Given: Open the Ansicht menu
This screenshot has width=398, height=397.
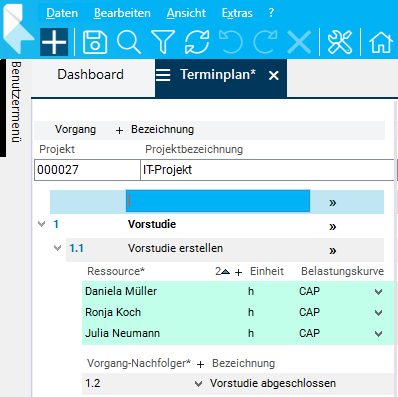Looking at the screenshot, I should point(186,13).
